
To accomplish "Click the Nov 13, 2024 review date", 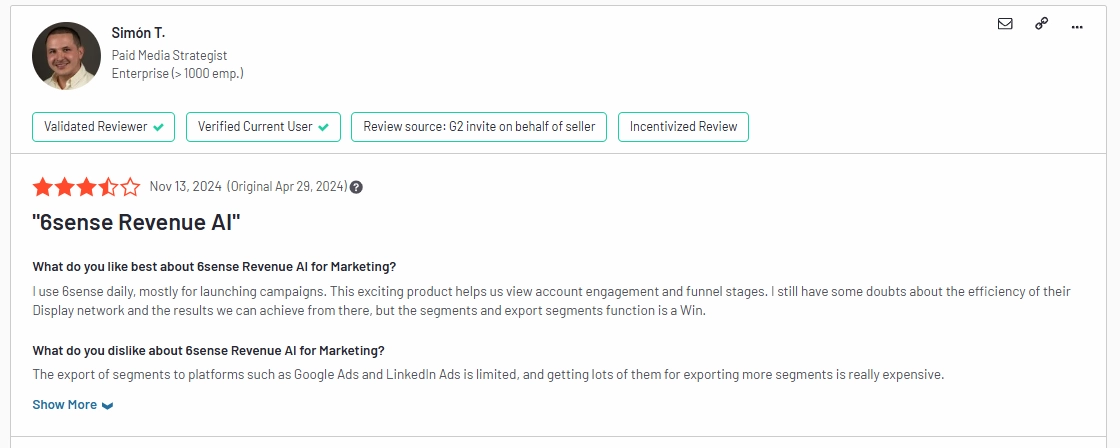I will [186, 186].
